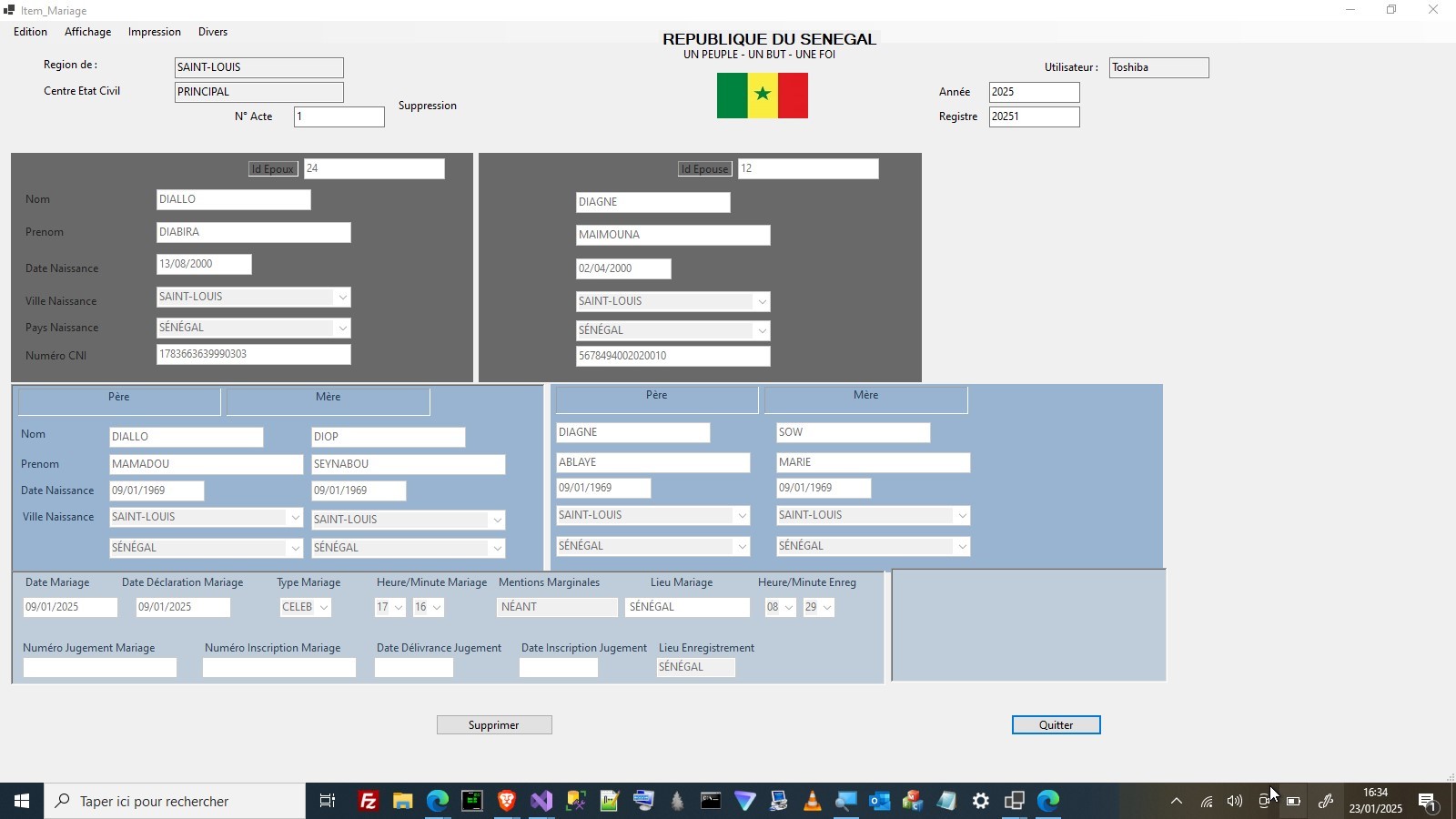Click the Numéro Jugement Mariage field

(x=100, y=668)
